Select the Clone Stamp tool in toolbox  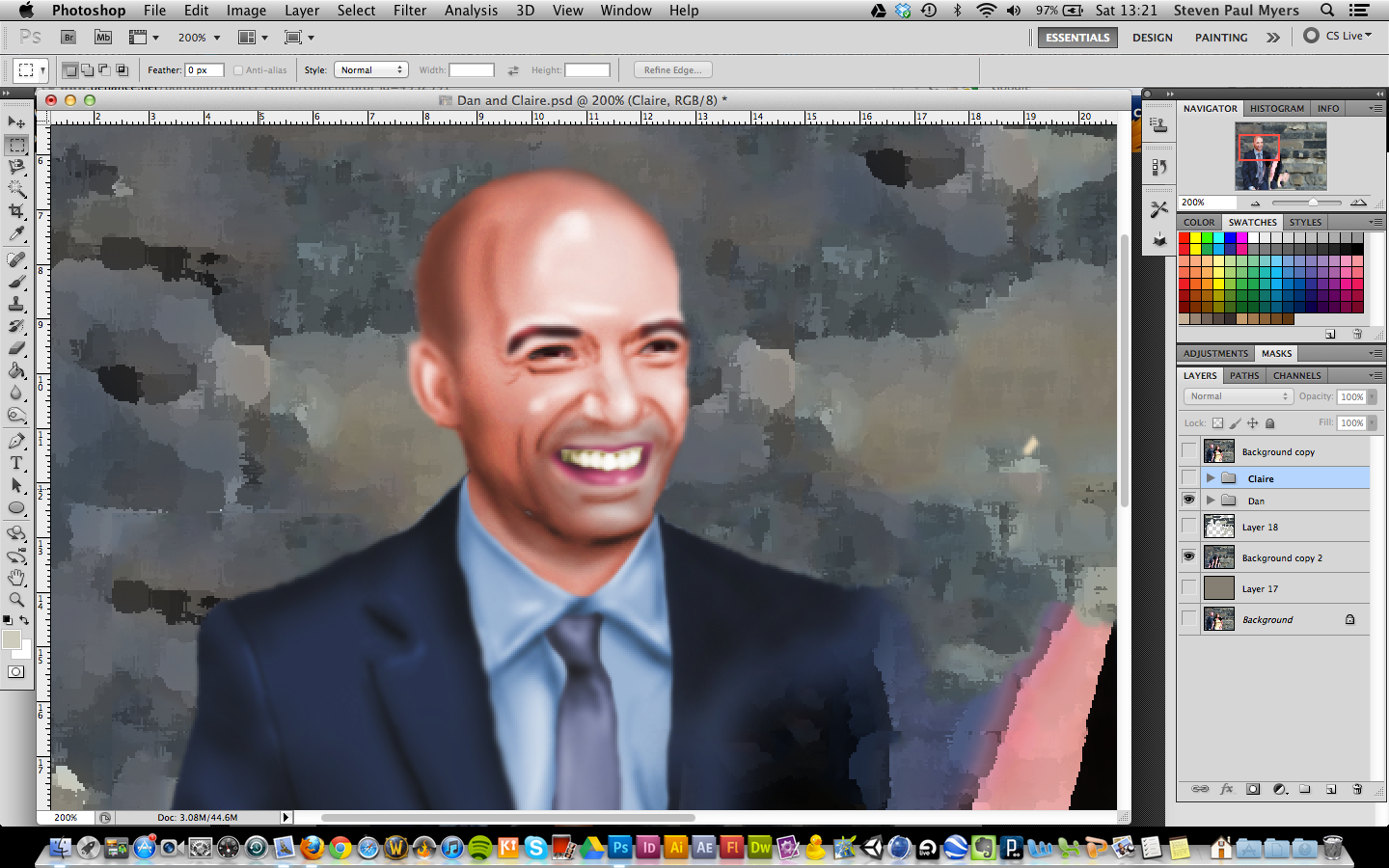(x=16, y=304)
